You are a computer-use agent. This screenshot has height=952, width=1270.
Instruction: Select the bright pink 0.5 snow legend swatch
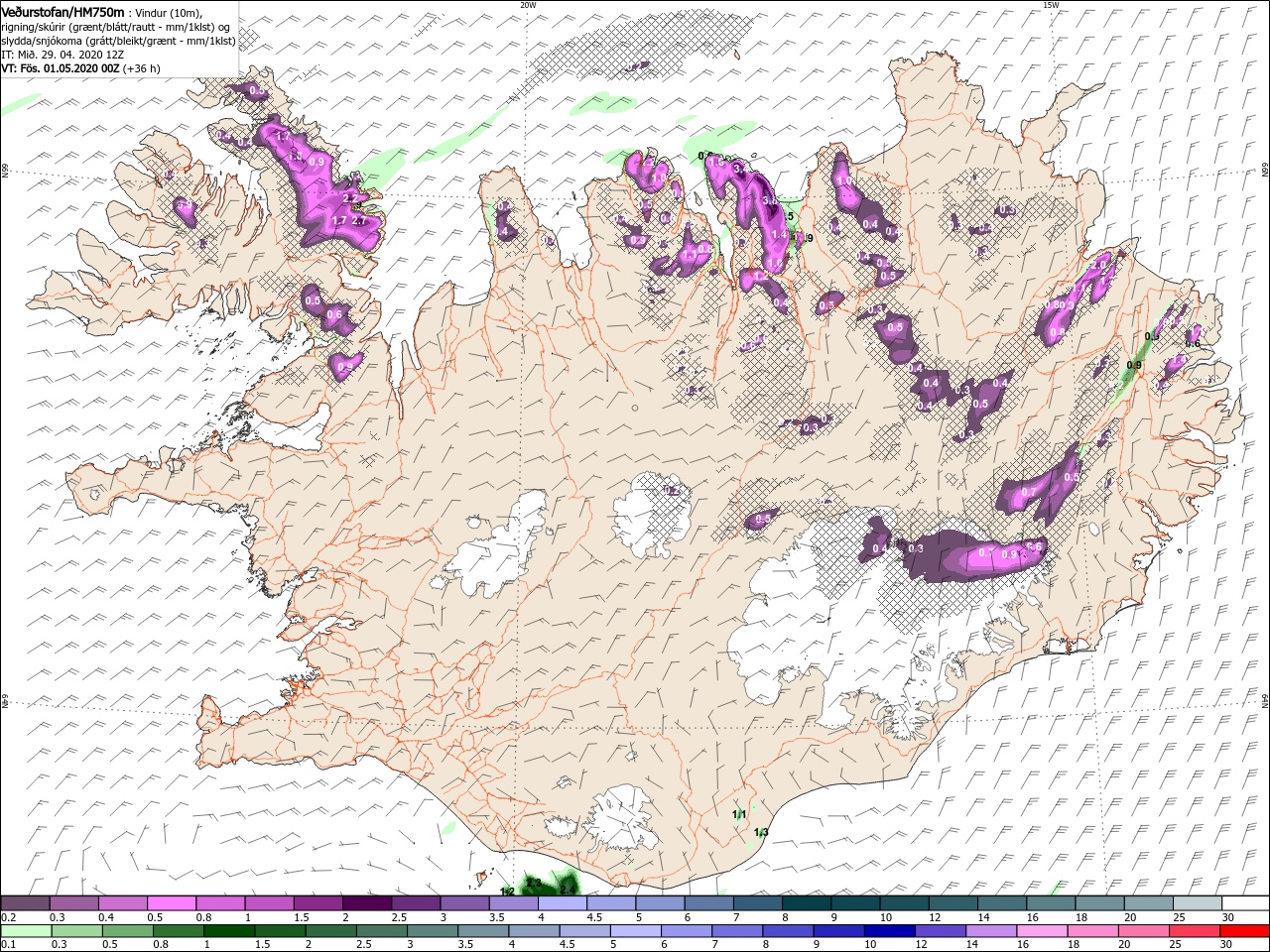coord(171,903)
